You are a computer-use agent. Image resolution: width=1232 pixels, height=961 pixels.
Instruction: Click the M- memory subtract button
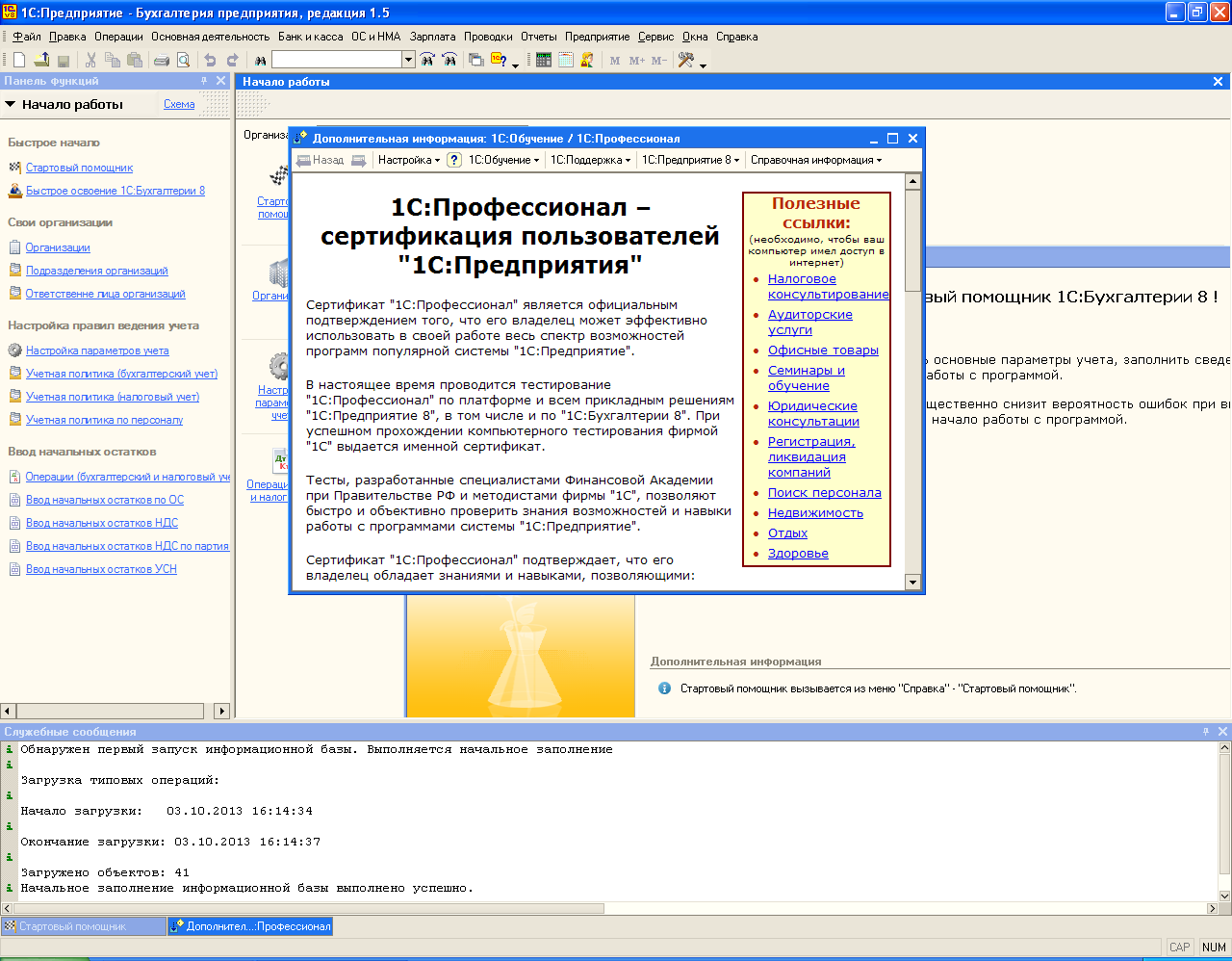[x=659, y=60]
